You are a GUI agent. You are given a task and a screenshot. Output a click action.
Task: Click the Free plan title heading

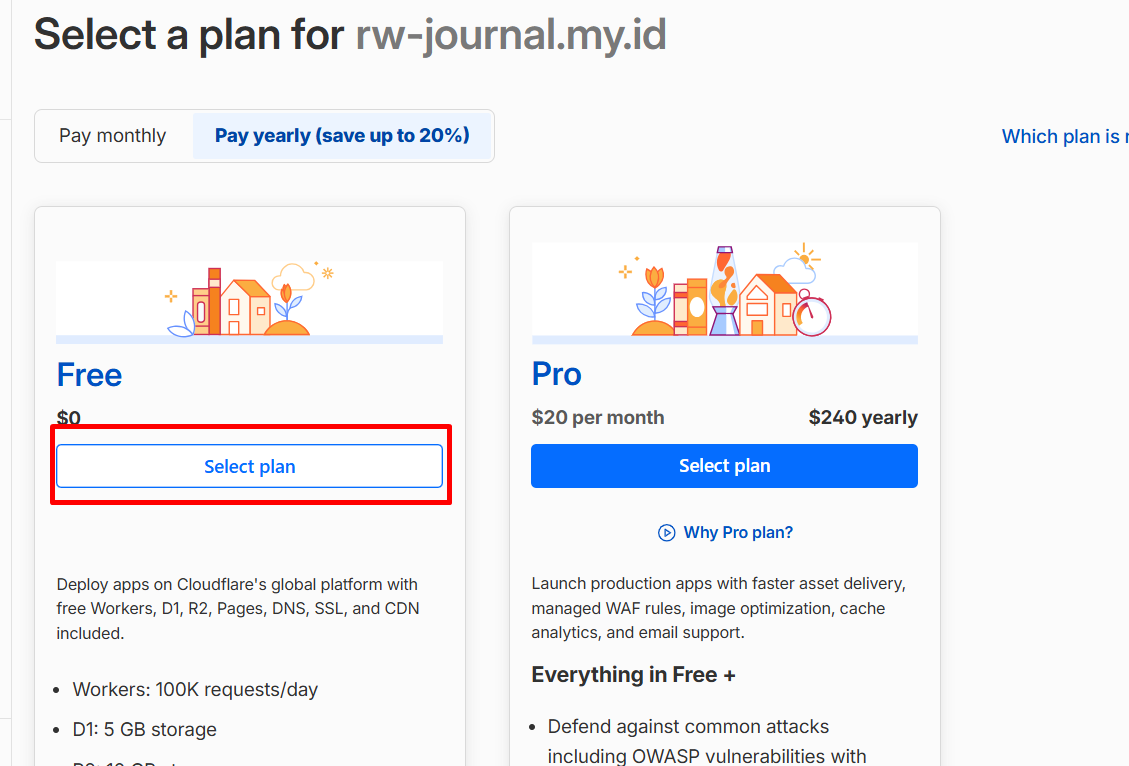tap(89, 375)
